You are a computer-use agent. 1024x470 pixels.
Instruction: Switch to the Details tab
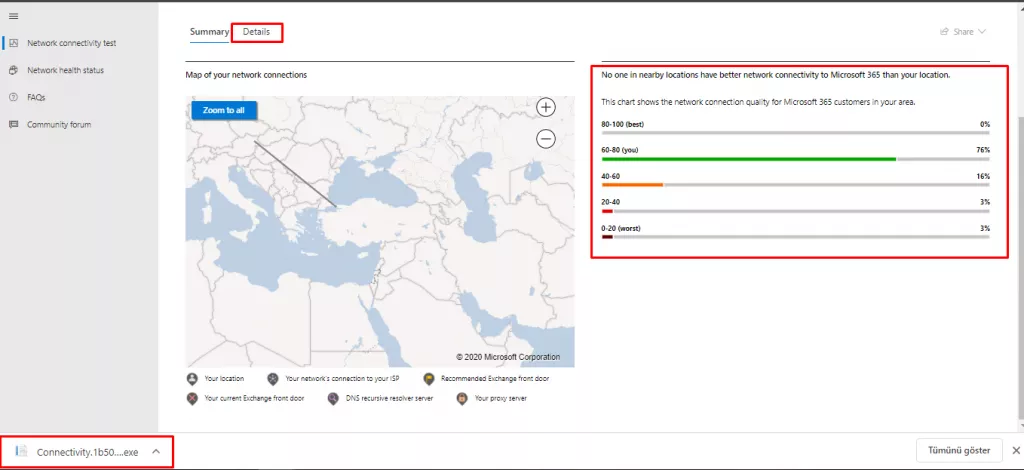click(x=256, y=32)
